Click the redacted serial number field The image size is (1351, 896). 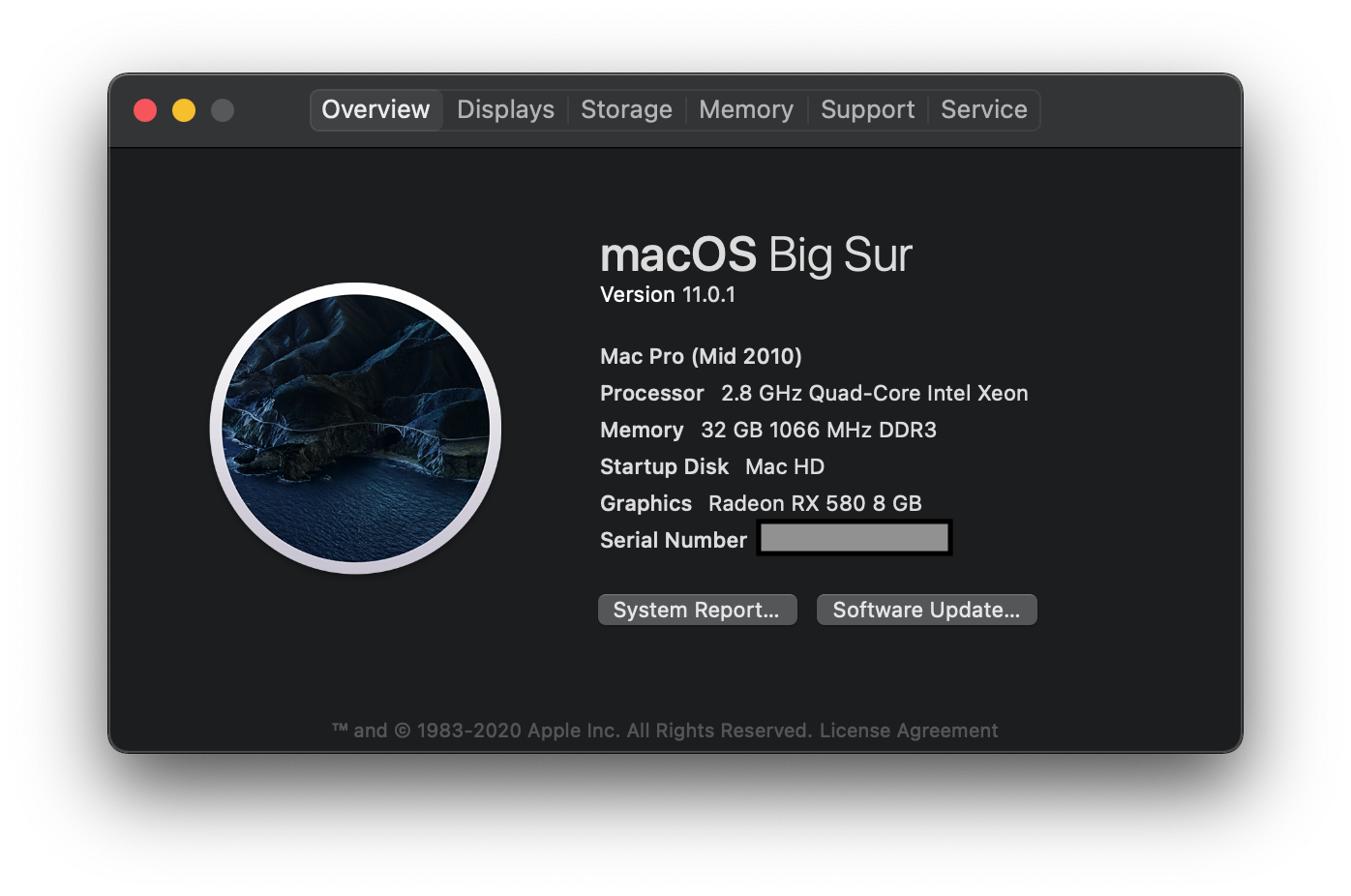[855, 538]
